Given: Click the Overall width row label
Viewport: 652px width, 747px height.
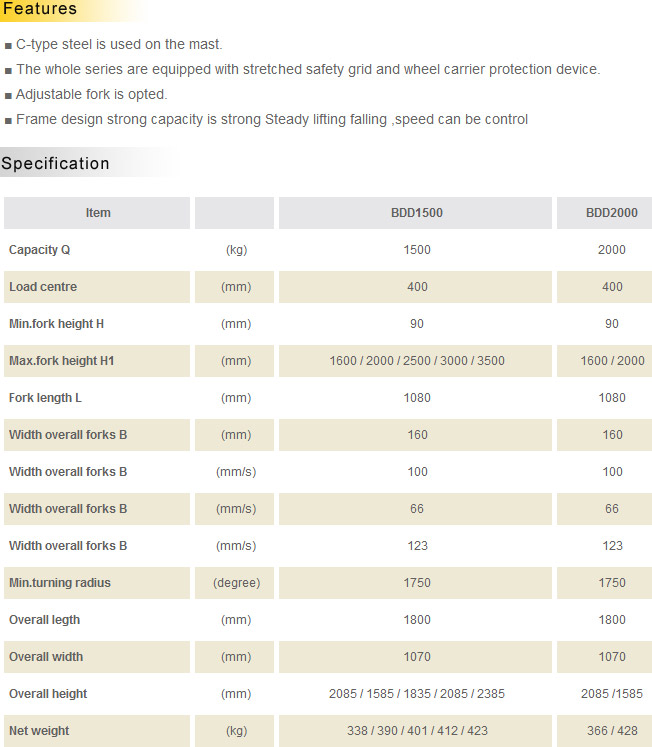Looking at the screenshot, I should pos(46,657).
